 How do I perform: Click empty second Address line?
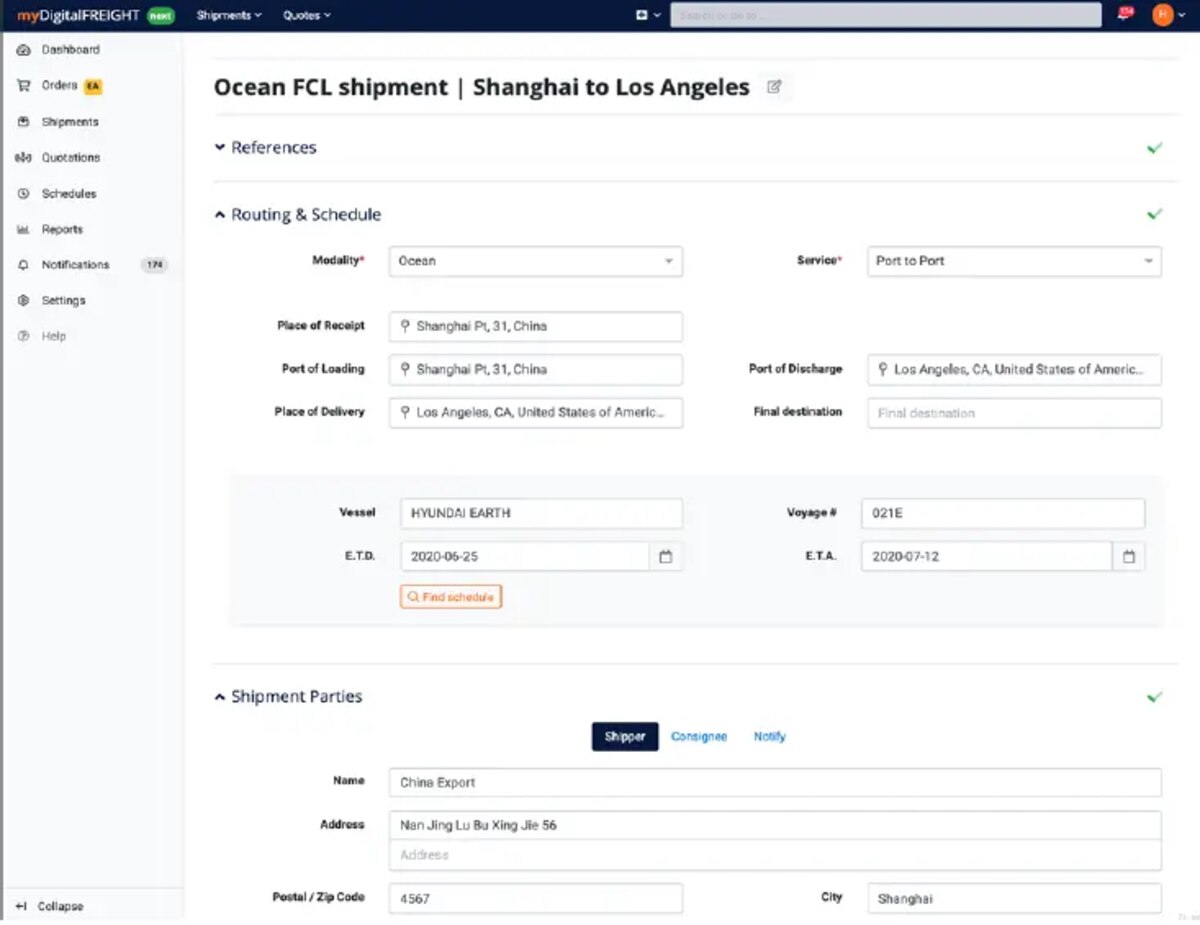(x=775, y=855)
